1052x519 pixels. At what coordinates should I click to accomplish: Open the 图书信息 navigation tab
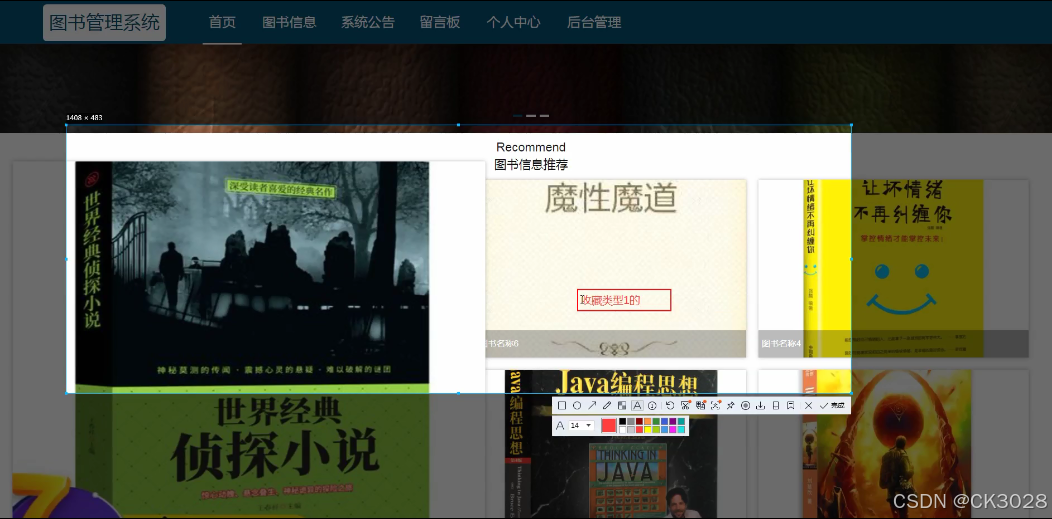click(289, 22)
